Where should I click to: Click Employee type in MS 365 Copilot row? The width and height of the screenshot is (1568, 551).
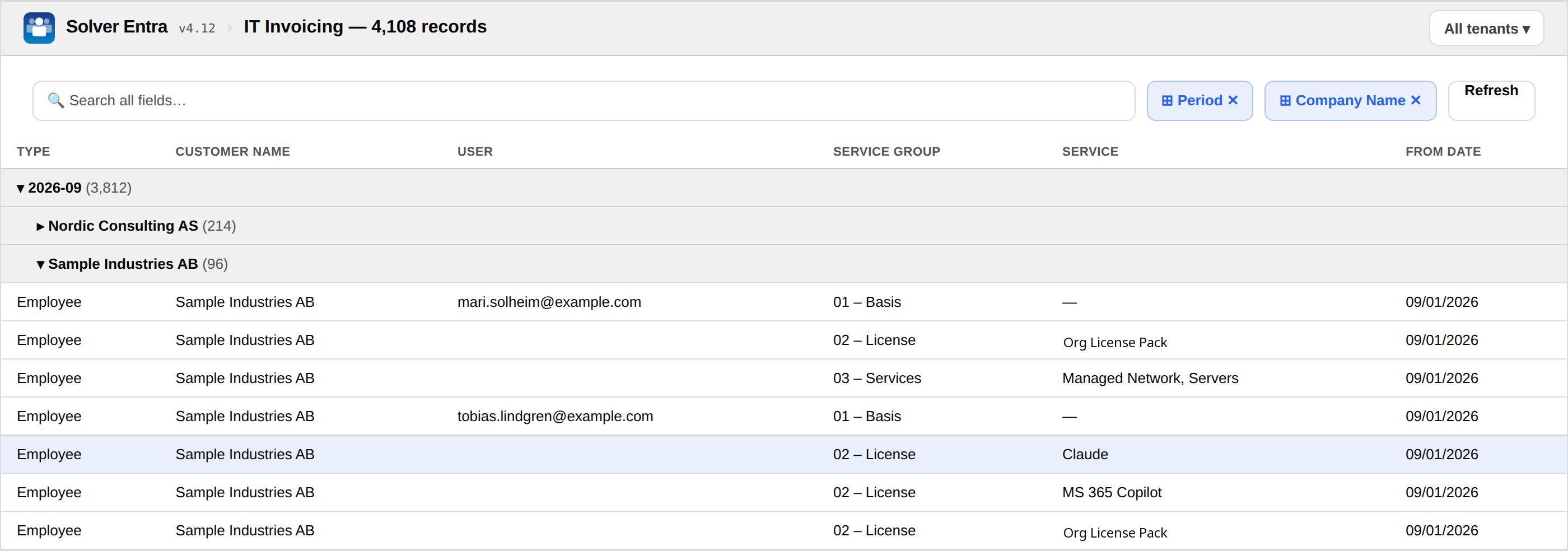(49, 493)
